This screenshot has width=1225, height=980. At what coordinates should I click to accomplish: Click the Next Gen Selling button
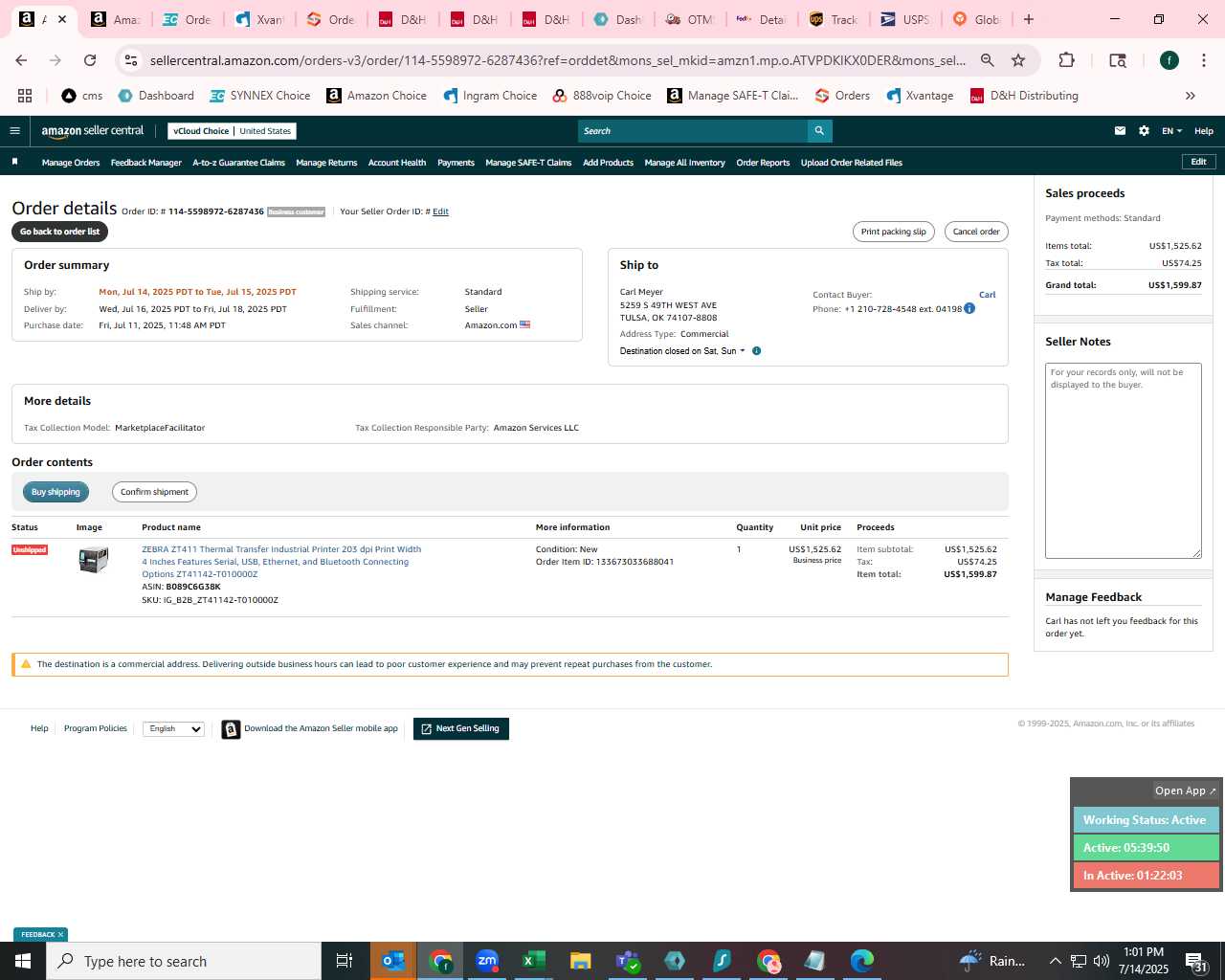coord(461,729)
